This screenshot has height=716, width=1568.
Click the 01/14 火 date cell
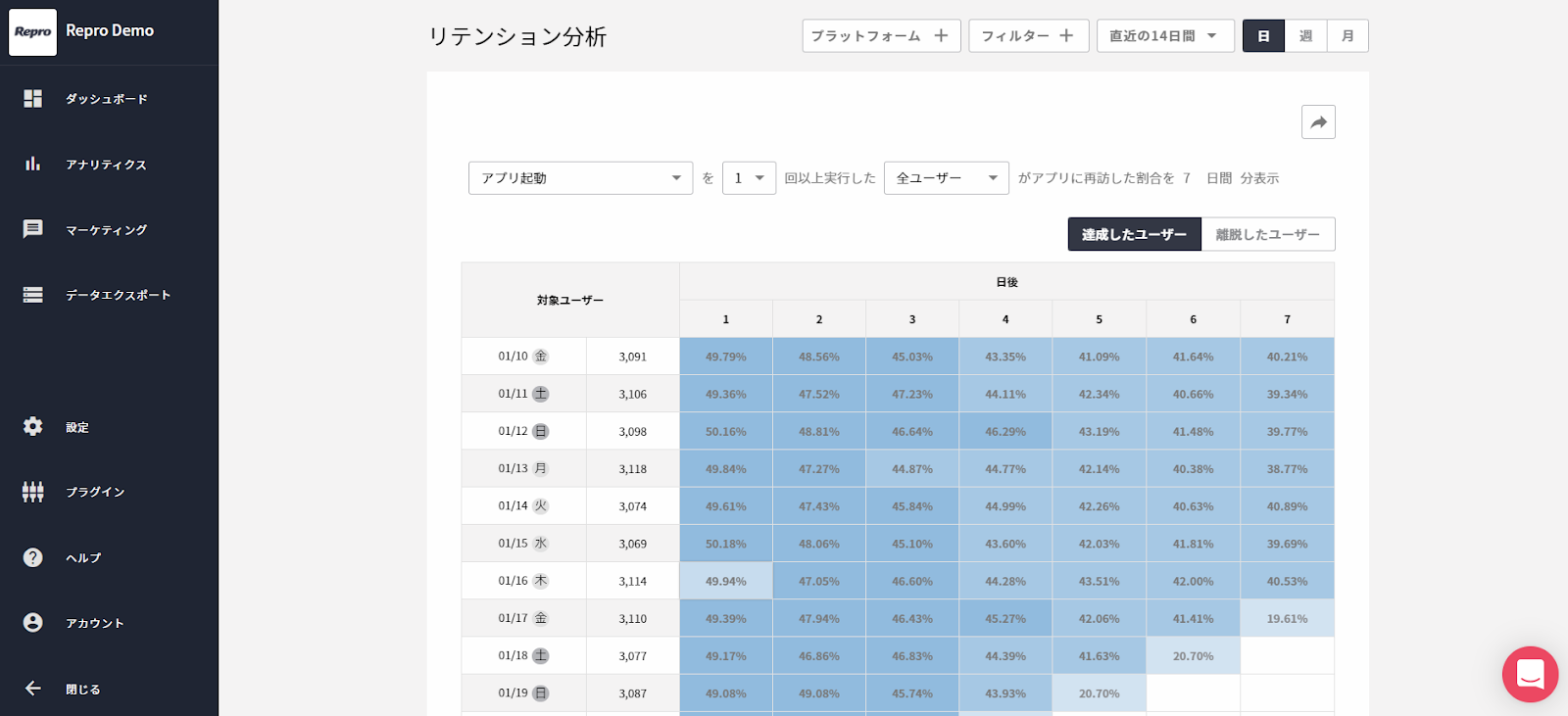coord(523,506)
